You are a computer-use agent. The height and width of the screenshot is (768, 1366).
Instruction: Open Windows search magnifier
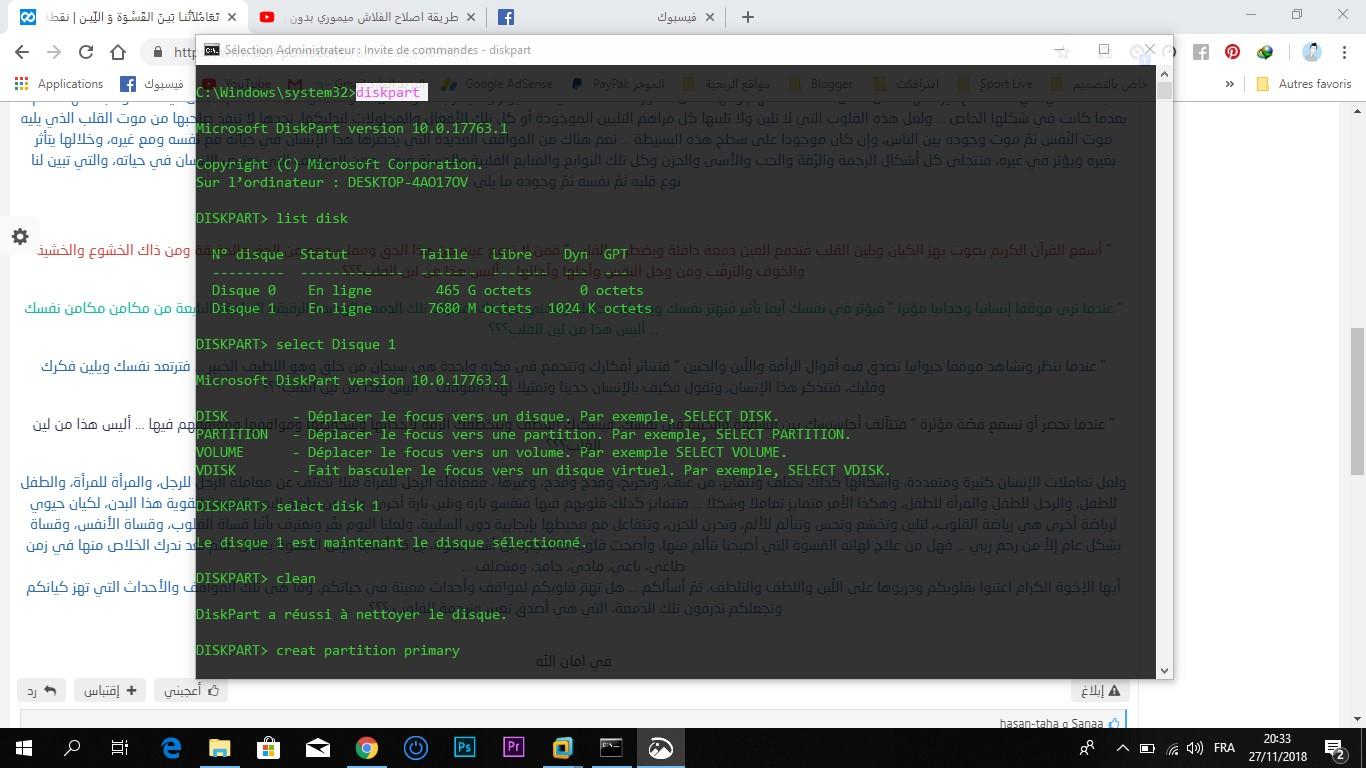tap(72, 747)
